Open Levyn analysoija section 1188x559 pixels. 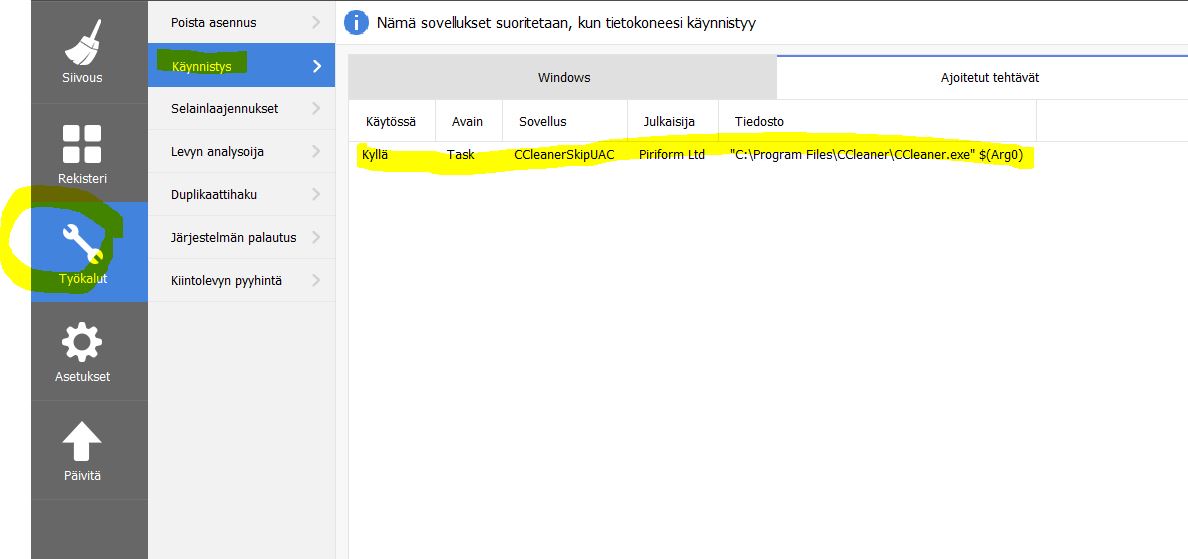coord(241,151)
